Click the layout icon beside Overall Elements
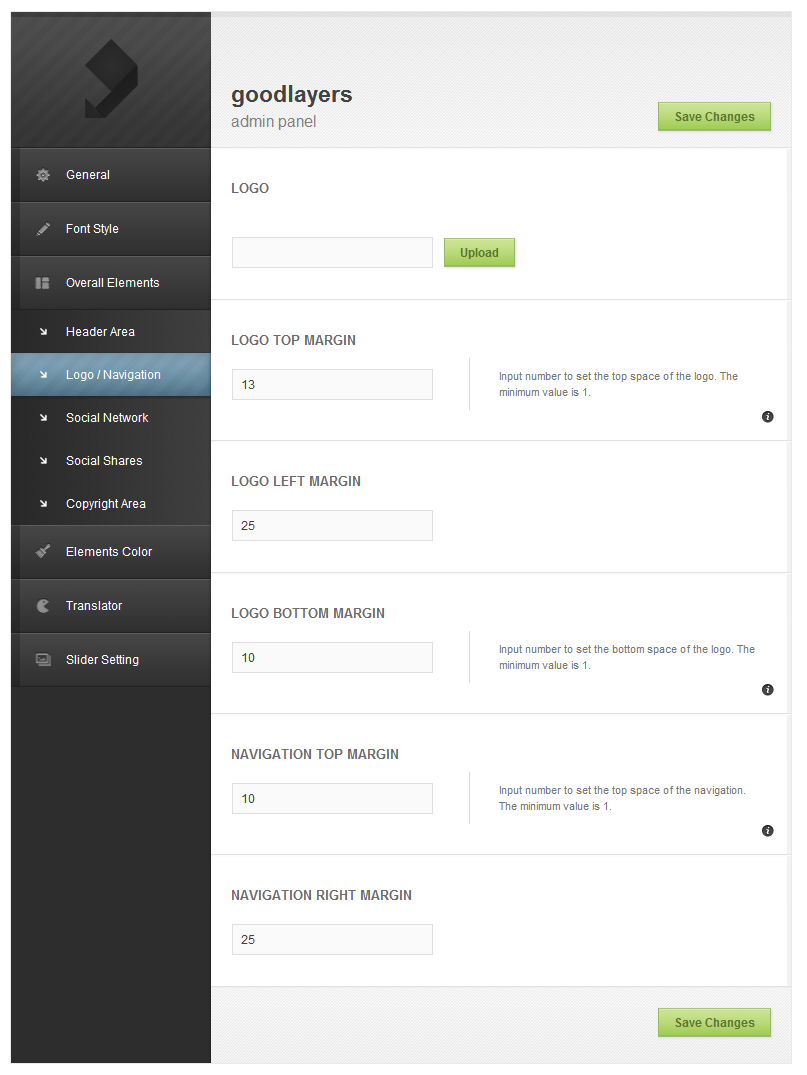Viewport: 807px width, 1075px height. pos(43,283)
